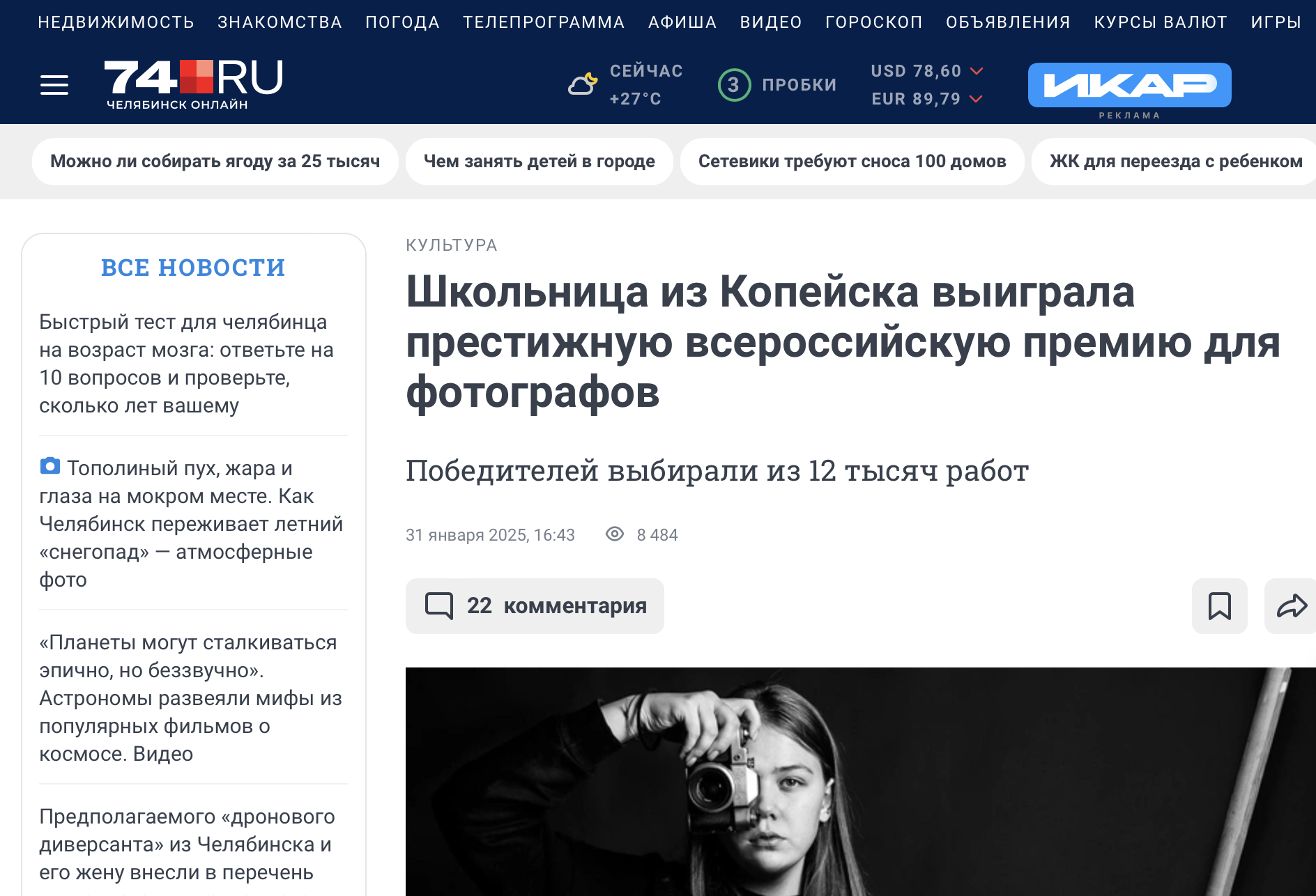
Task: Click the views eye icon
Action: coord(614,534)
